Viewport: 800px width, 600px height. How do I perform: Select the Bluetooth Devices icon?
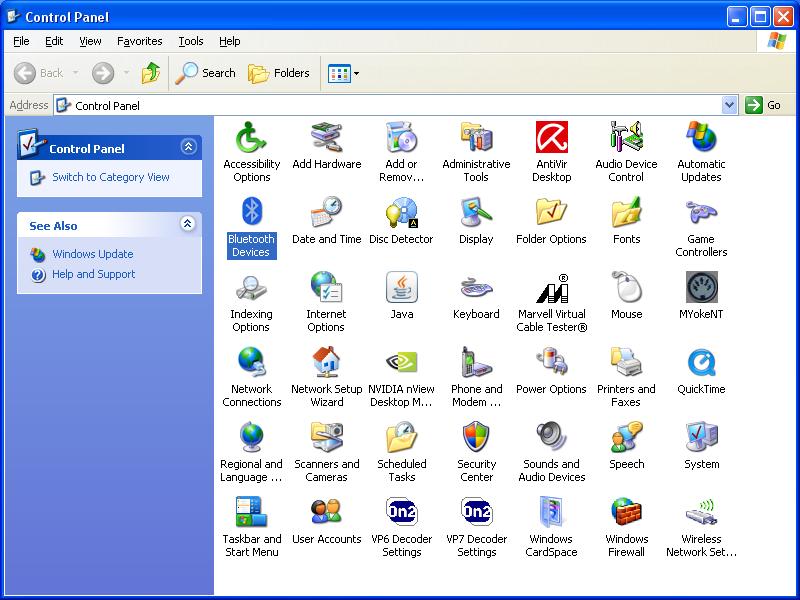(x=251, y=212)
